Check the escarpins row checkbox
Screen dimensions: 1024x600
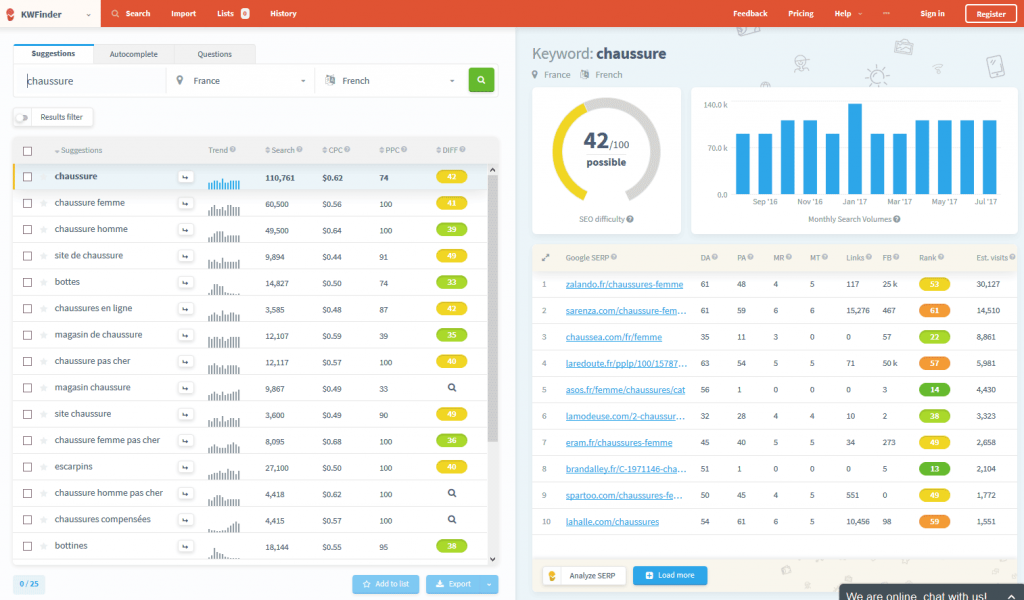click(27, 467)
